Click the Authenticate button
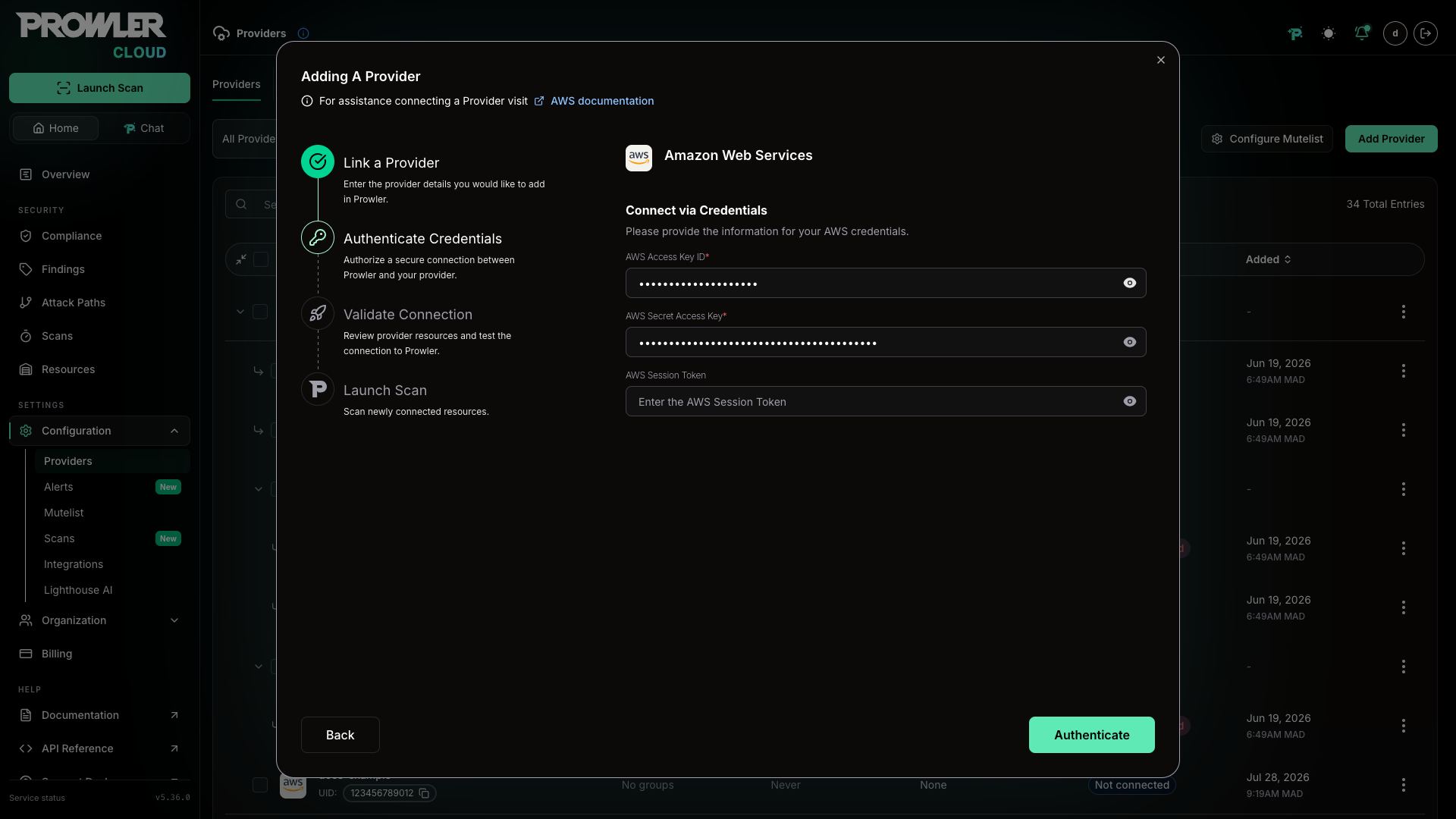 click(x=1092, y=735)
